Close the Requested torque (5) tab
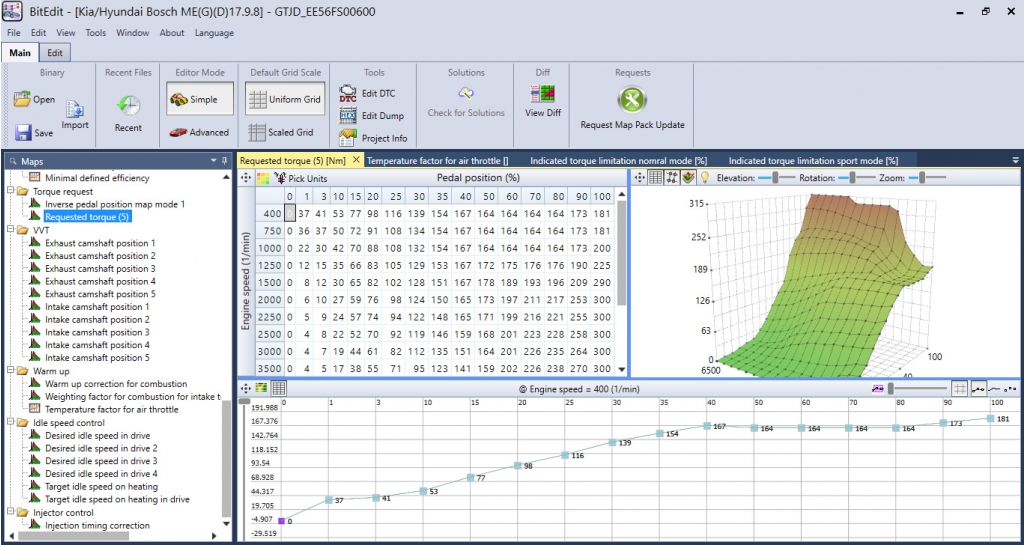Viewport: 1024px width, 545px height. 356,160
